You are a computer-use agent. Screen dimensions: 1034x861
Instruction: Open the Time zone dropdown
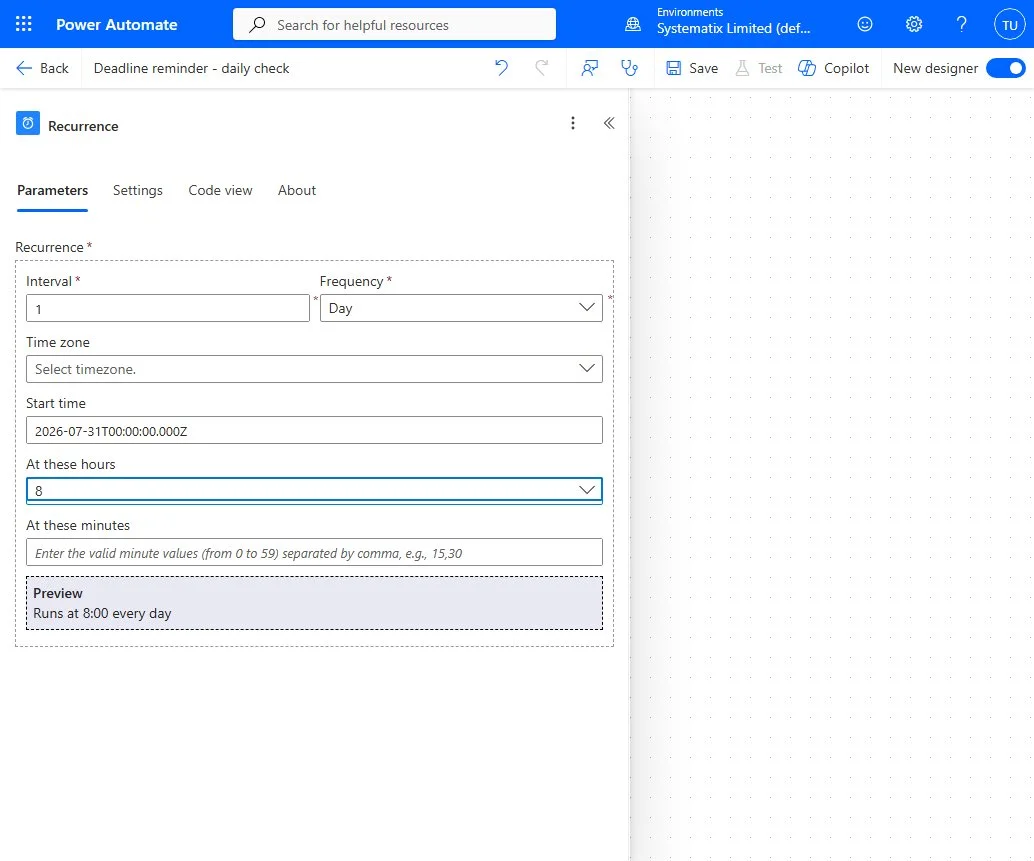point(314,369)
